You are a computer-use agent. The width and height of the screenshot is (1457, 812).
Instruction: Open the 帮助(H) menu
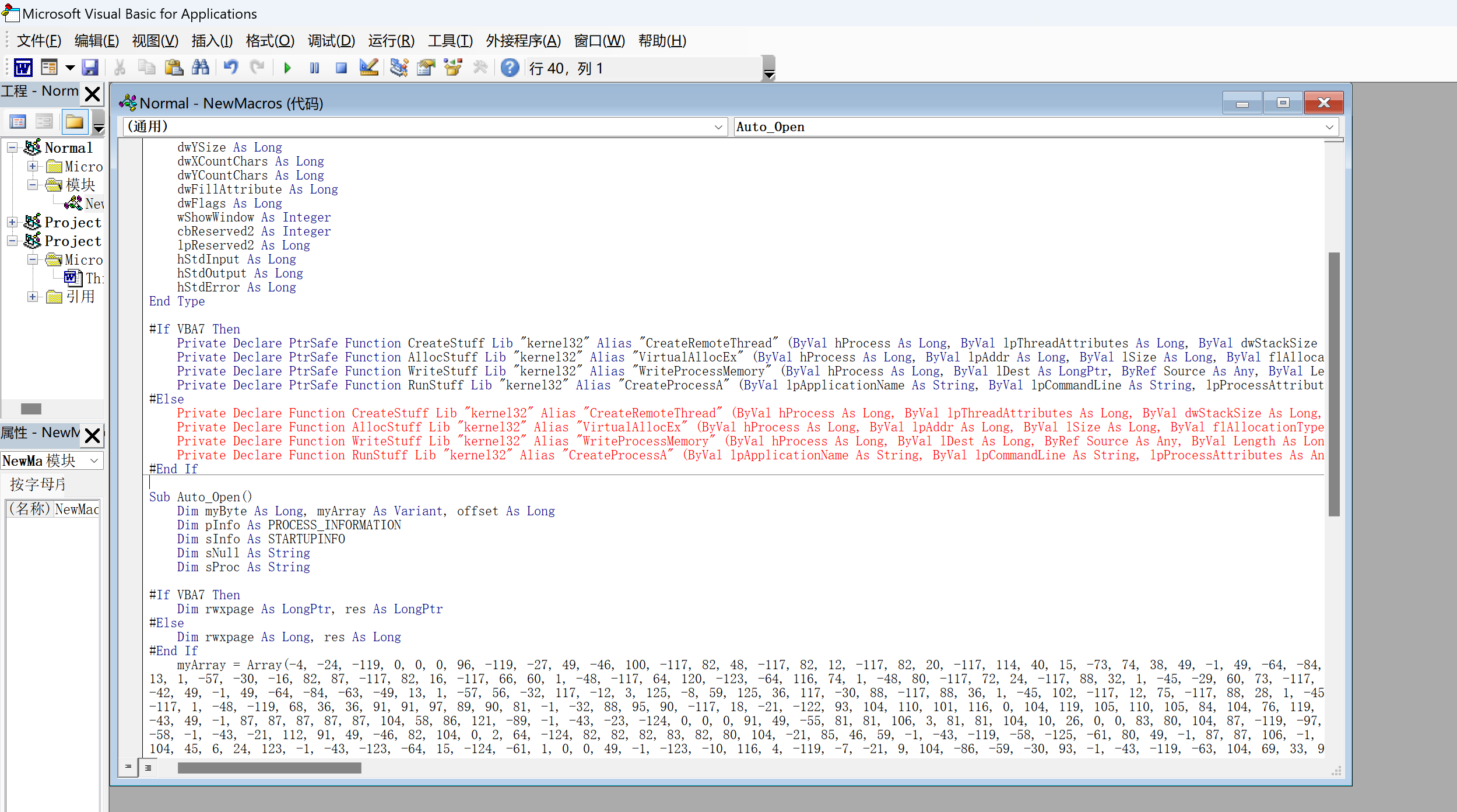tap(662, 41)
